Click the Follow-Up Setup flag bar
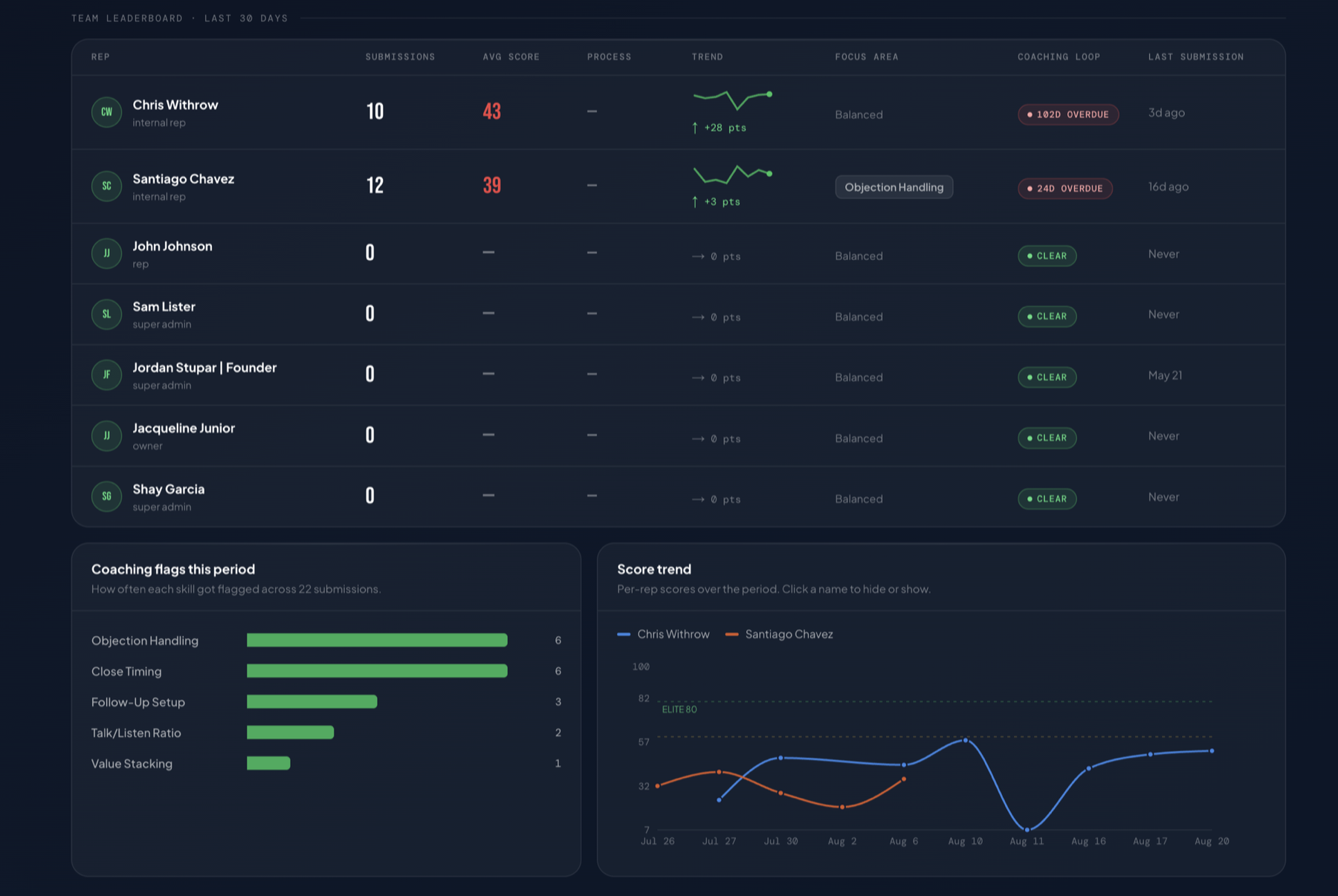The width and height of the screenshot is (1338, 896). [x=312, y=701]
